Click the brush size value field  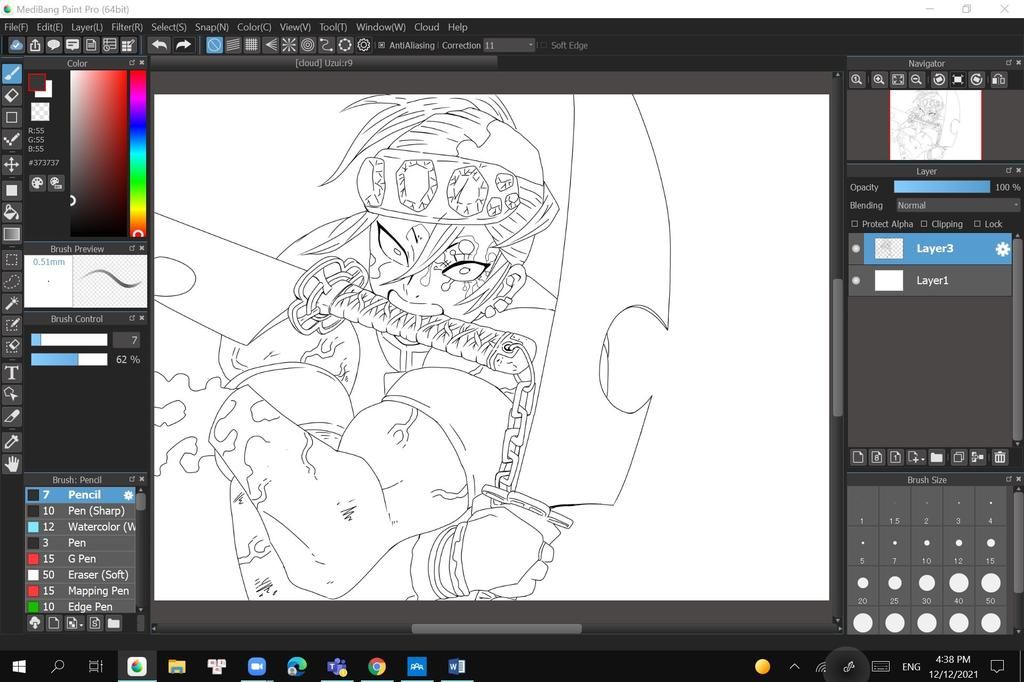(x=127, y=340)
